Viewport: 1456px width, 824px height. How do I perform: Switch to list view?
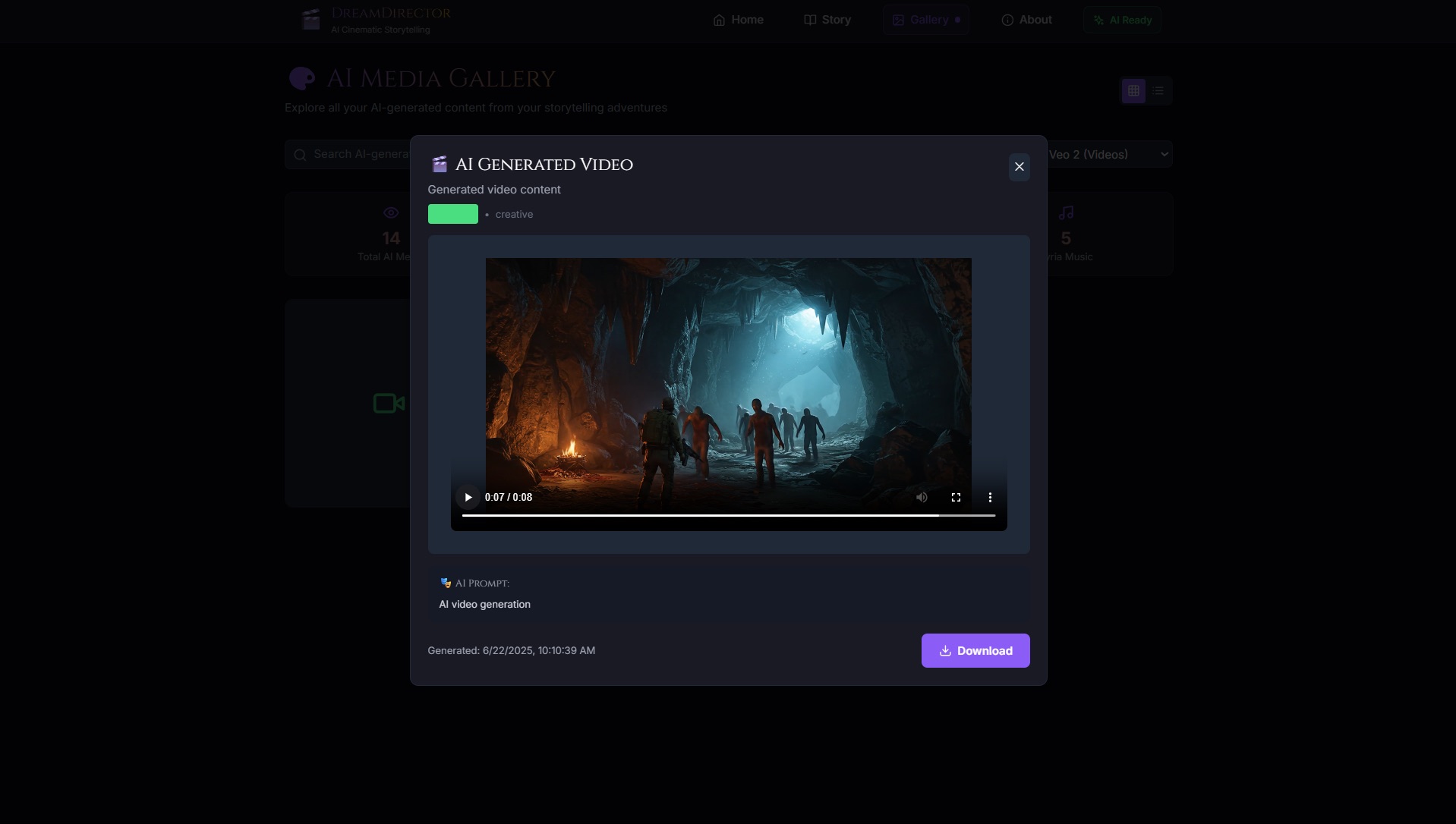point(1158,91)
